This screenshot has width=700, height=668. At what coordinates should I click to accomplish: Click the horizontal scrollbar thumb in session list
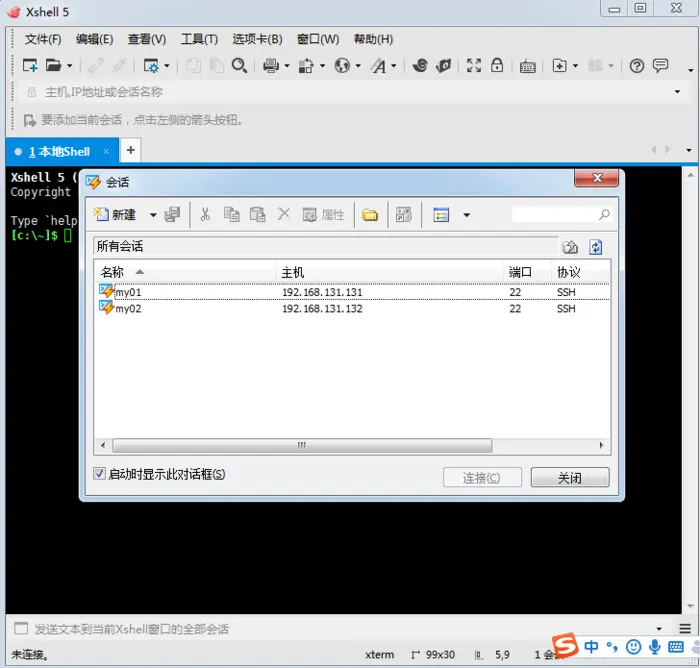pos(302,445)
